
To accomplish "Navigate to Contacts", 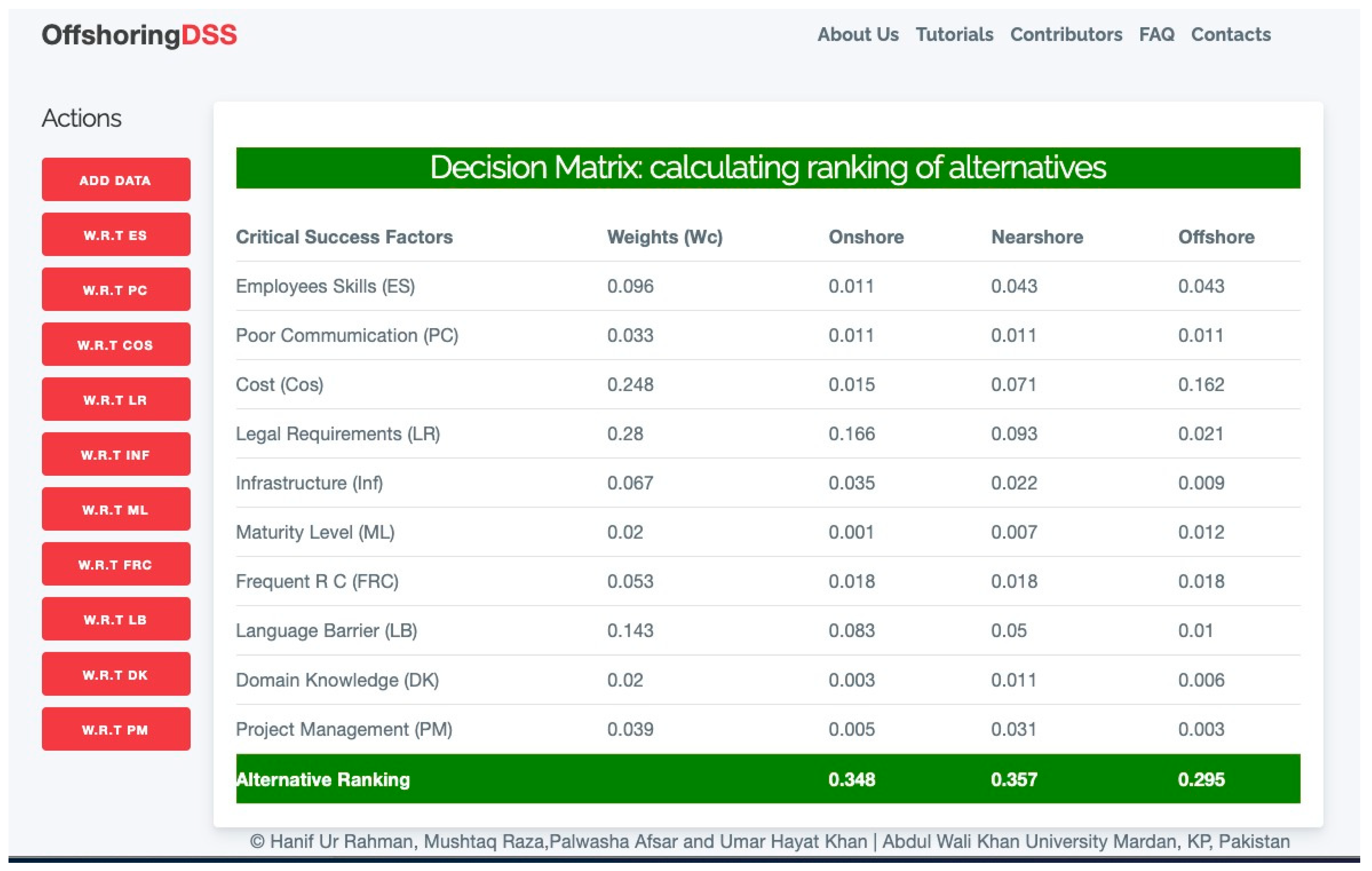I will (x=1231, y=35).
